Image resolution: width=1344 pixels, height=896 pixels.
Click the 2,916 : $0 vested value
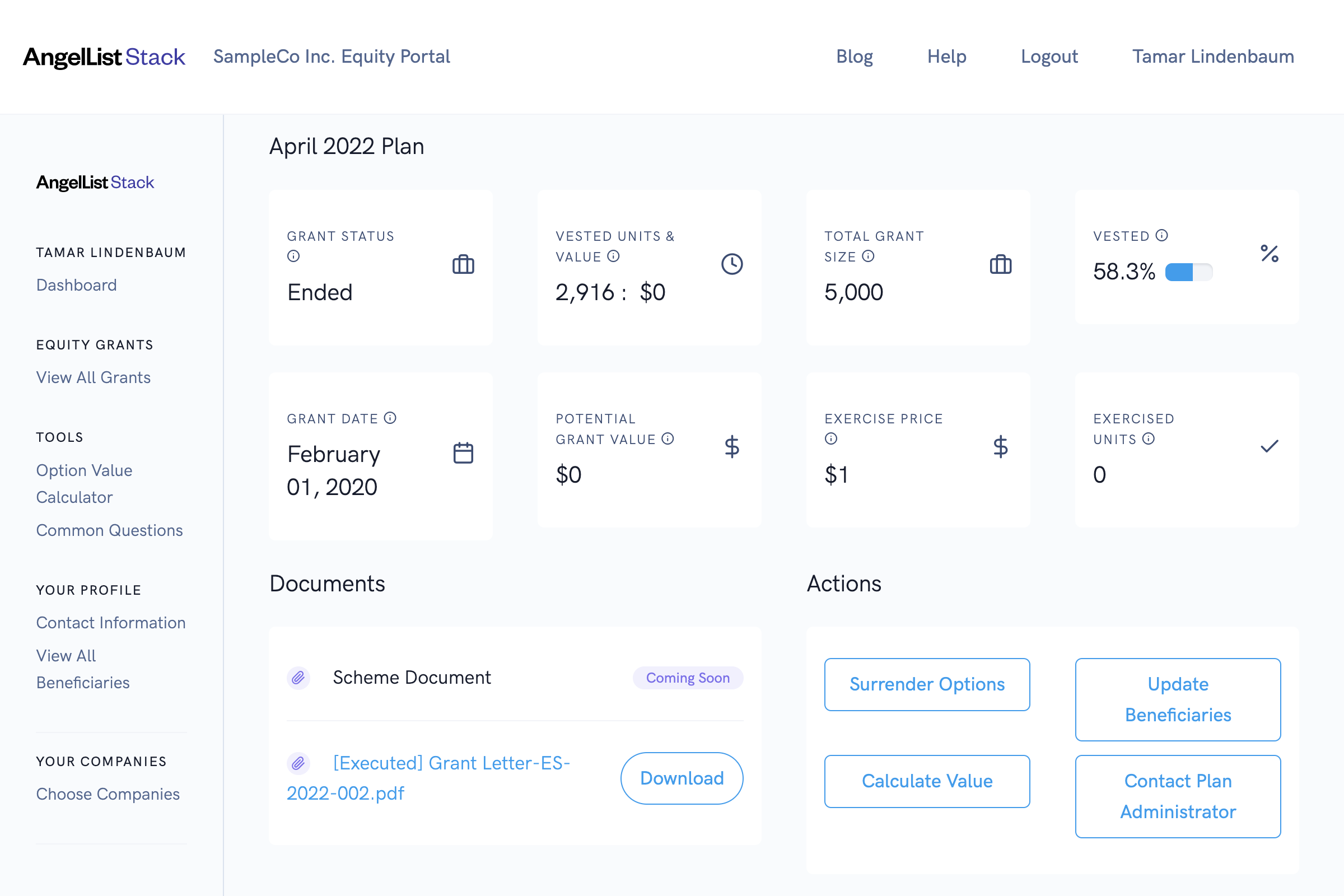tap(610, 292)
